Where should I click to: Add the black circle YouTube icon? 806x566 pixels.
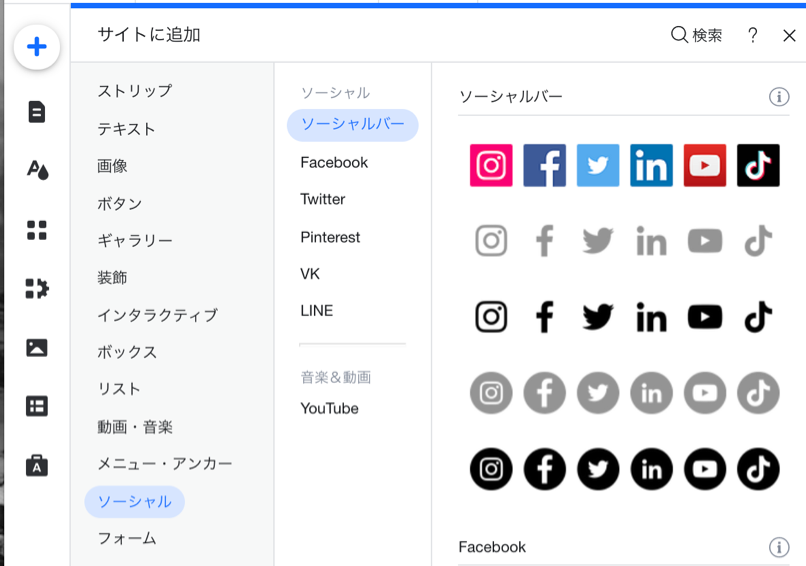tap(705, 469)
